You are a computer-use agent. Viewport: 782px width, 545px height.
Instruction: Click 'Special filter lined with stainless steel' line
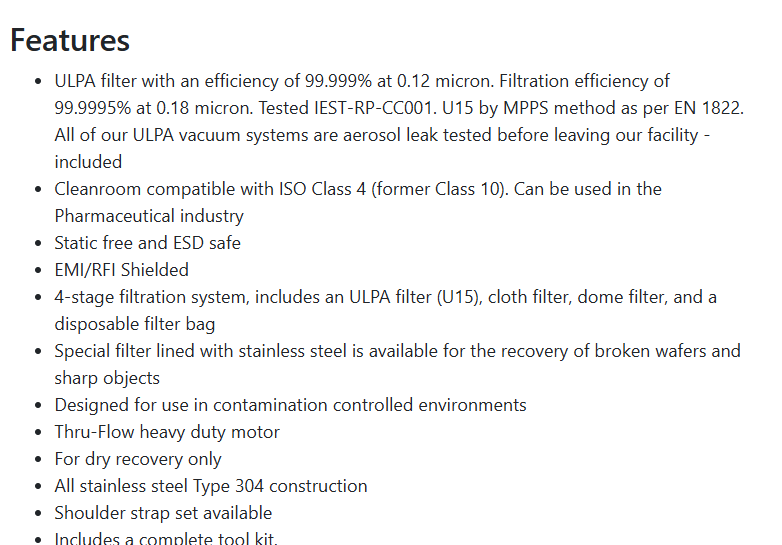point(397,351)
